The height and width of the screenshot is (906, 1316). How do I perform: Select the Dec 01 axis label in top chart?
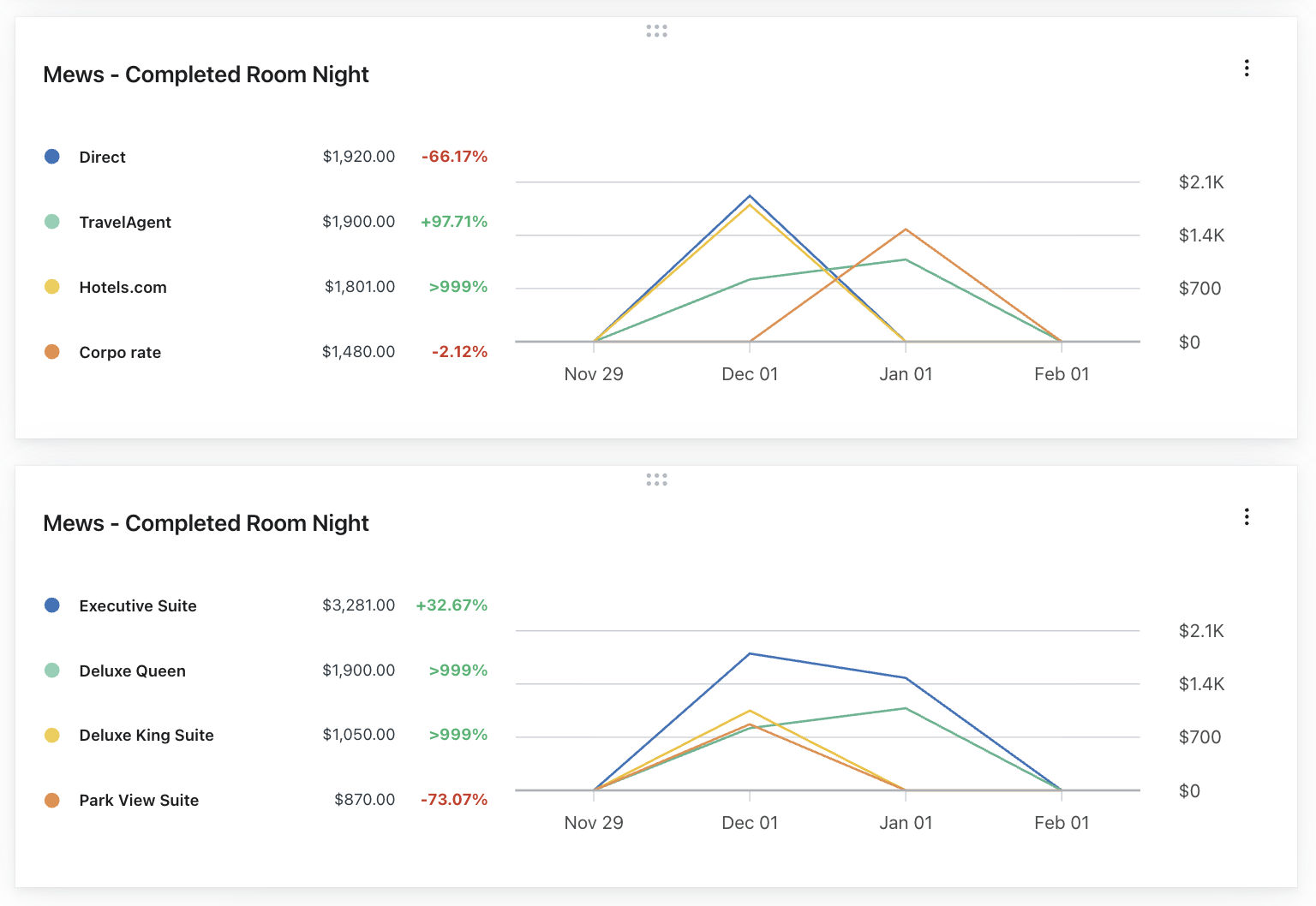tap(750, 374)
